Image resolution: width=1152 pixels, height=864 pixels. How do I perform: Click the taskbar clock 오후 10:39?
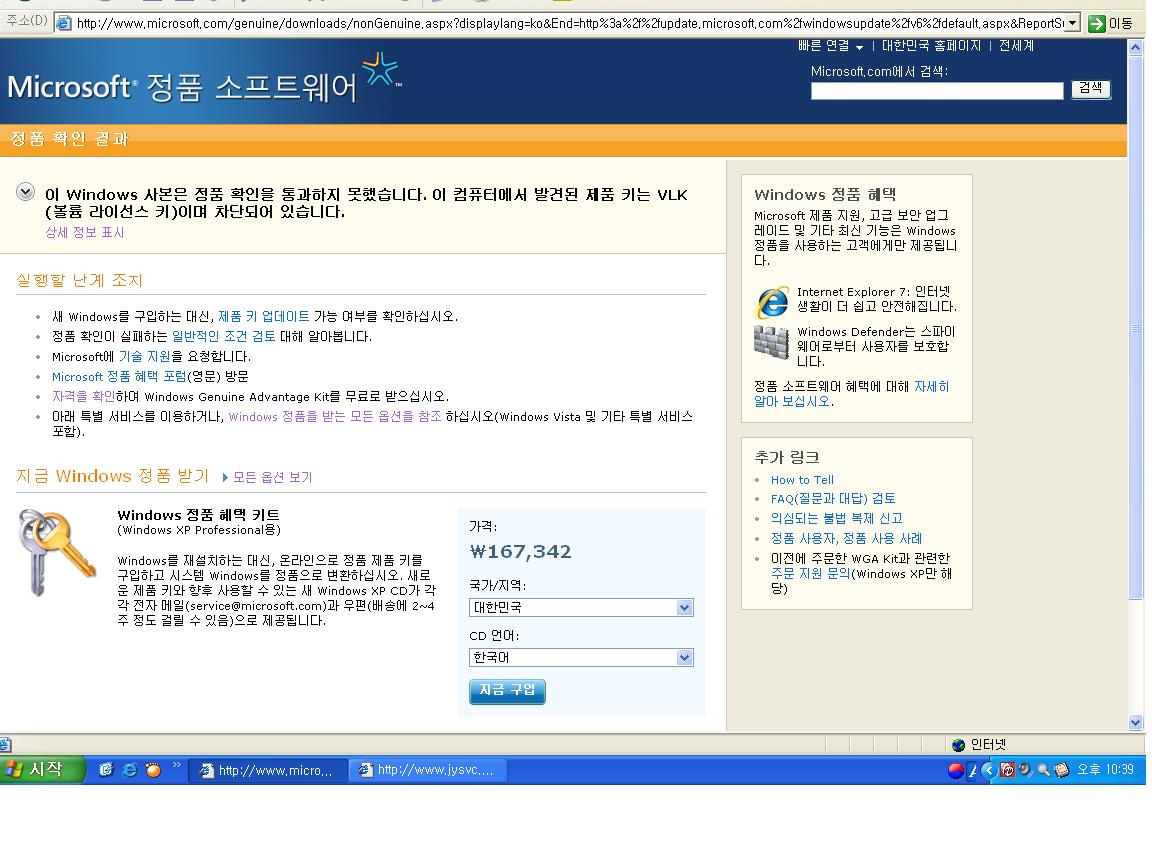pos(1105,770)
